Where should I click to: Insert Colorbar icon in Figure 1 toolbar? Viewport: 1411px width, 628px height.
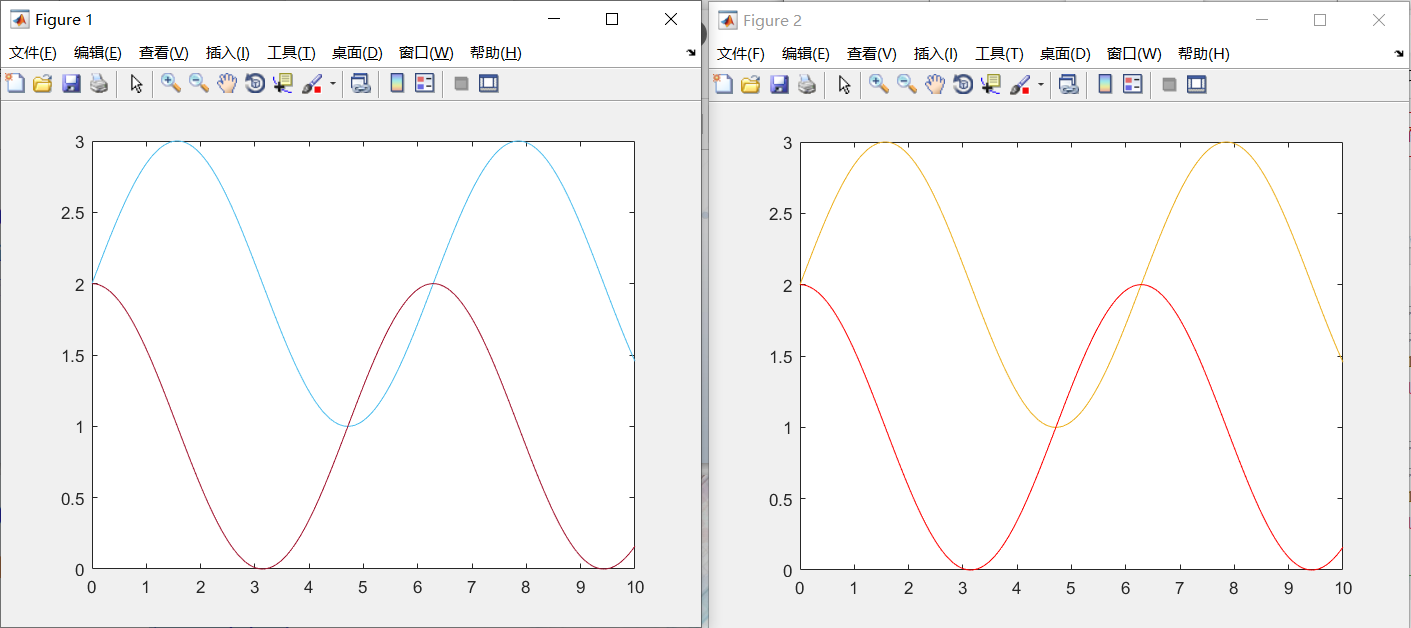point(397,84)
